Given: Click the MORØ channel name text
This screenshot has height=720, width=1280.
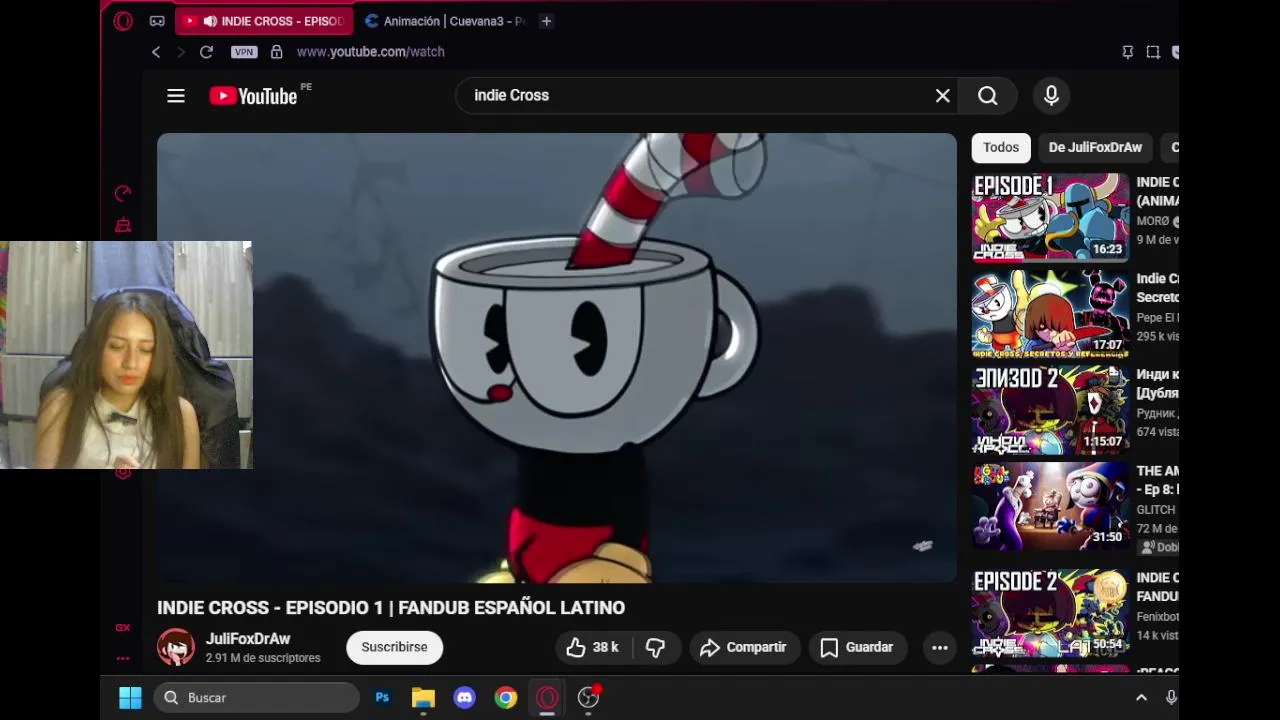Looking at the screenshot, I should [x=1152, y=221].
